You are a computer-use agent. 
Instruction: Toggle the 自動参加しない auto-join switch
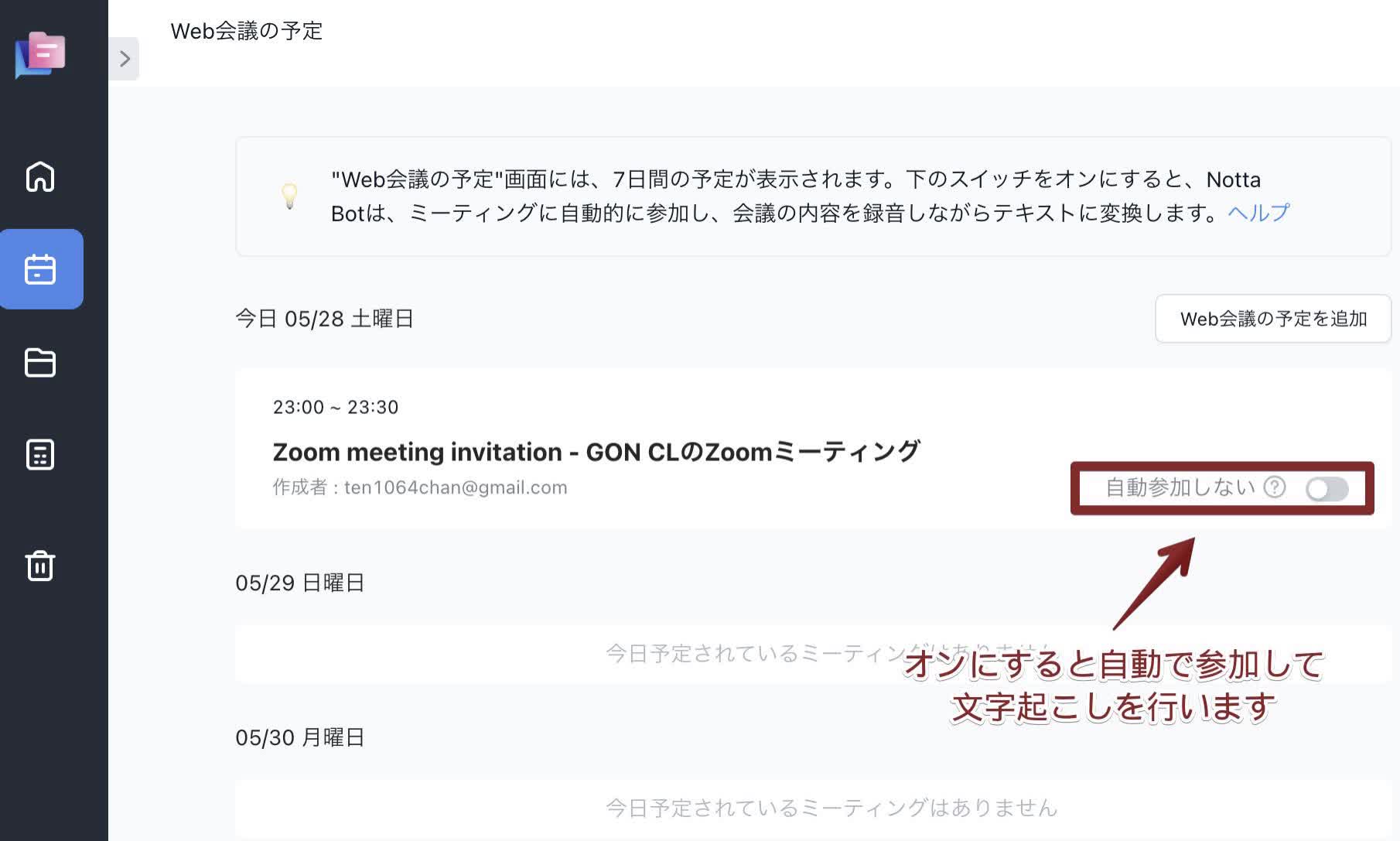point(1327,489)
